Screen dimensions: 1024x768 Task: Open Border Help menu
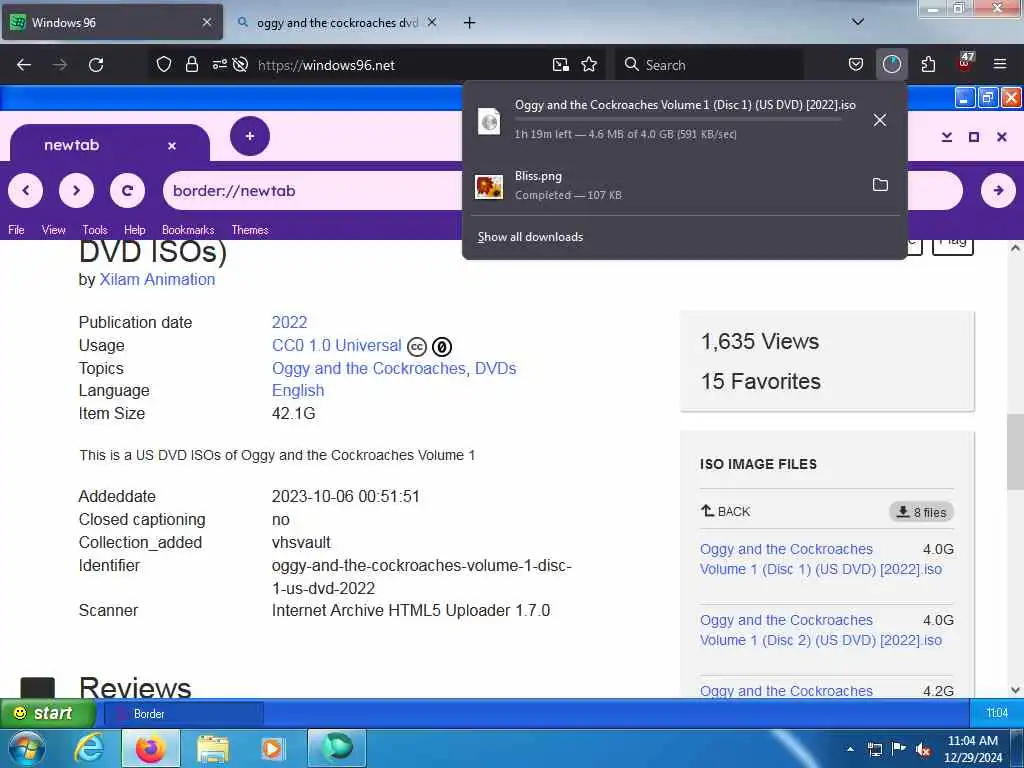coord(135,230)
